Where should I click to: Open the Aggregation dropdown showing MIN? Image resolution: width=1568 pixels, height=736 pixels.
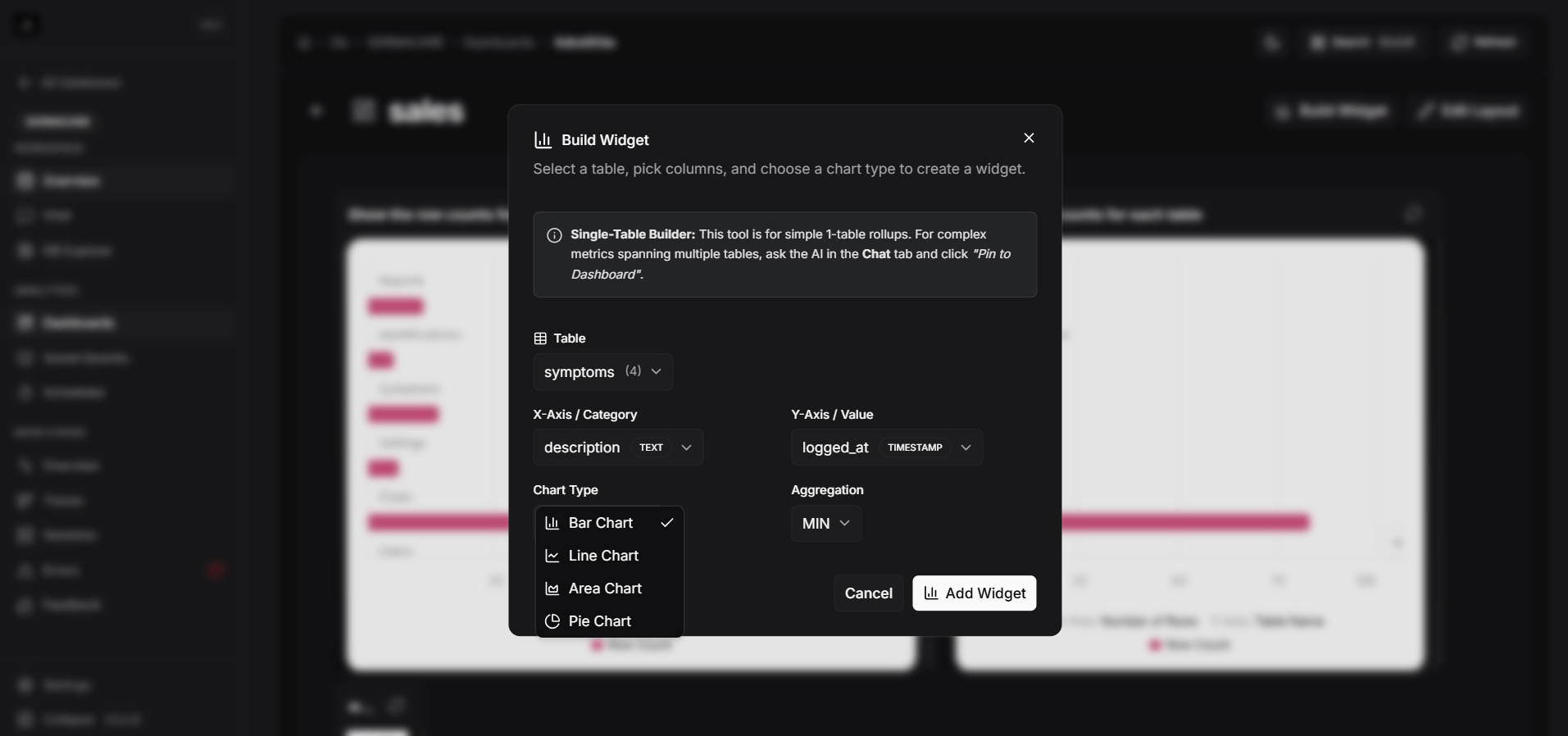pos(826,524)
